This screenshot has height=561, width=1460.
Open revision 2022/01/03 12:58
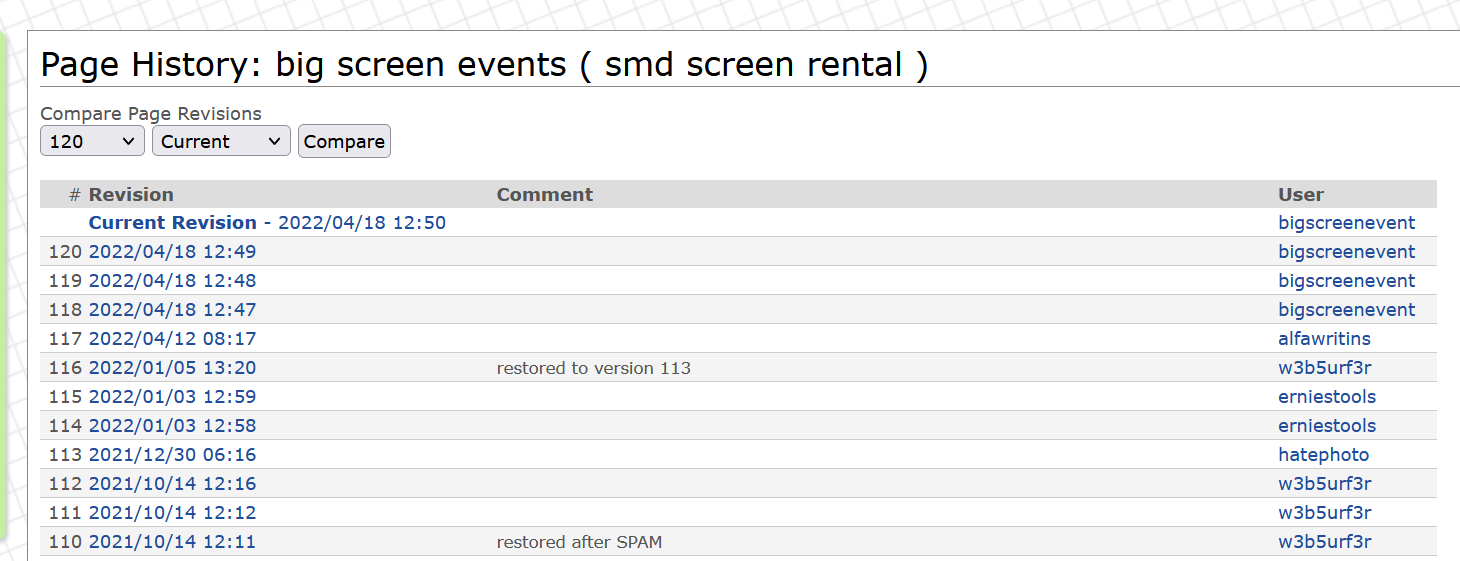[x=172, y=426]
